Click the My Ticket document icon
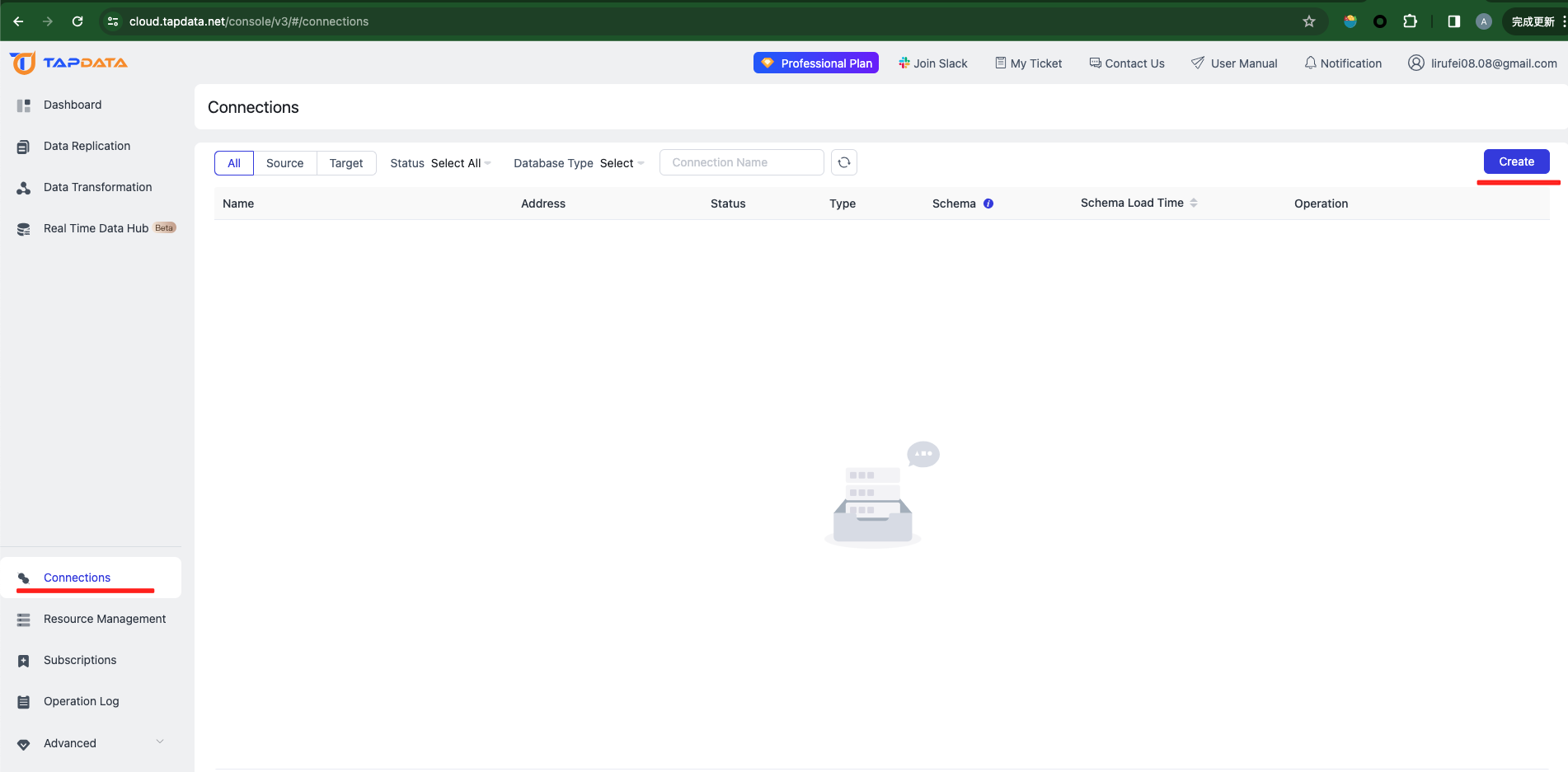The width and height of the screenshot is (1568, 772). [x=1001, y=63]
